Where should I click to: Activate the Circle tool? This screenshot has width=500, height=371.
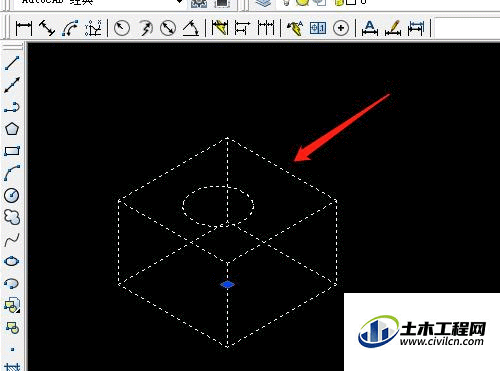(x=12, y=195)
